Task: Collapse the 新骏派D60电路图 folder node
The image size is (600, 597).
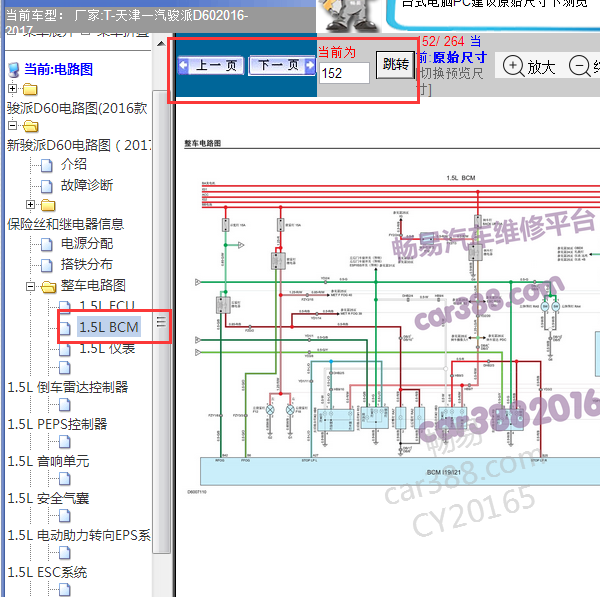Action: point(12,126)
